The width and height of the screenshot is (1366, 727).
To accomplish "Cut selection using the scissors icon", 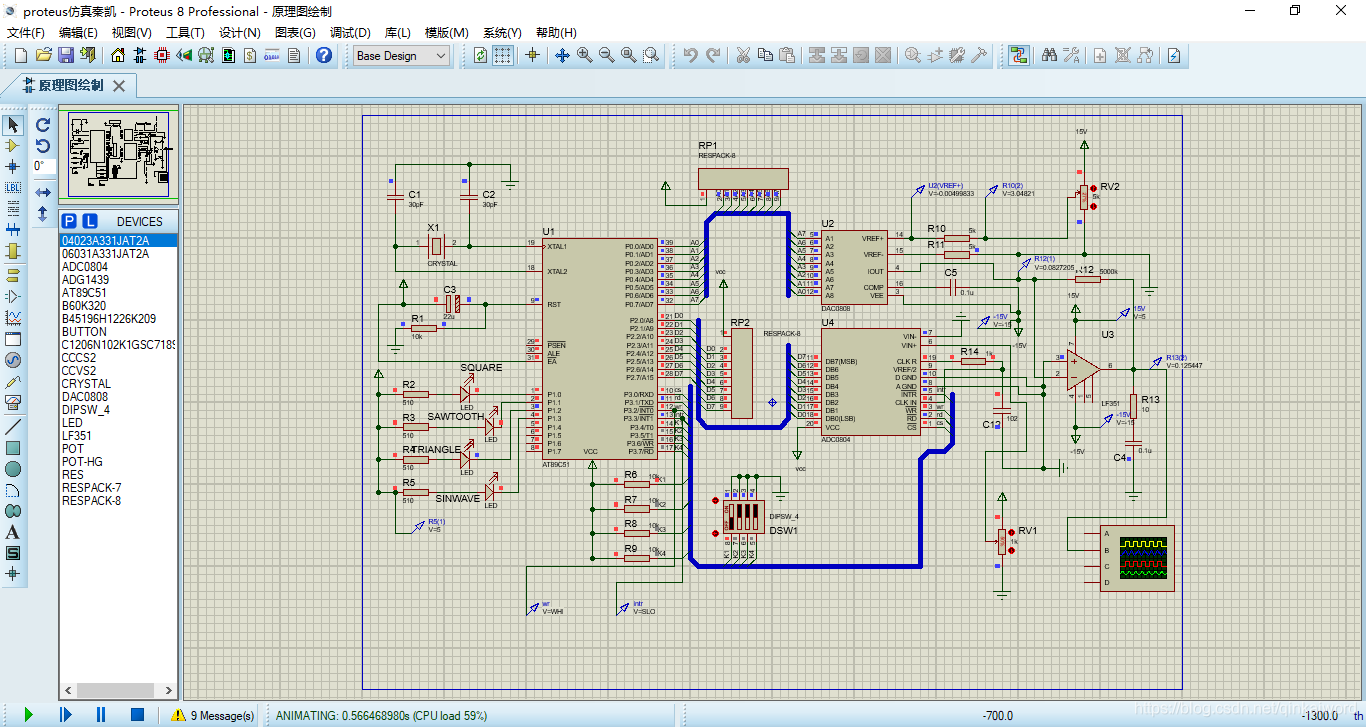I will pos(743,56).
